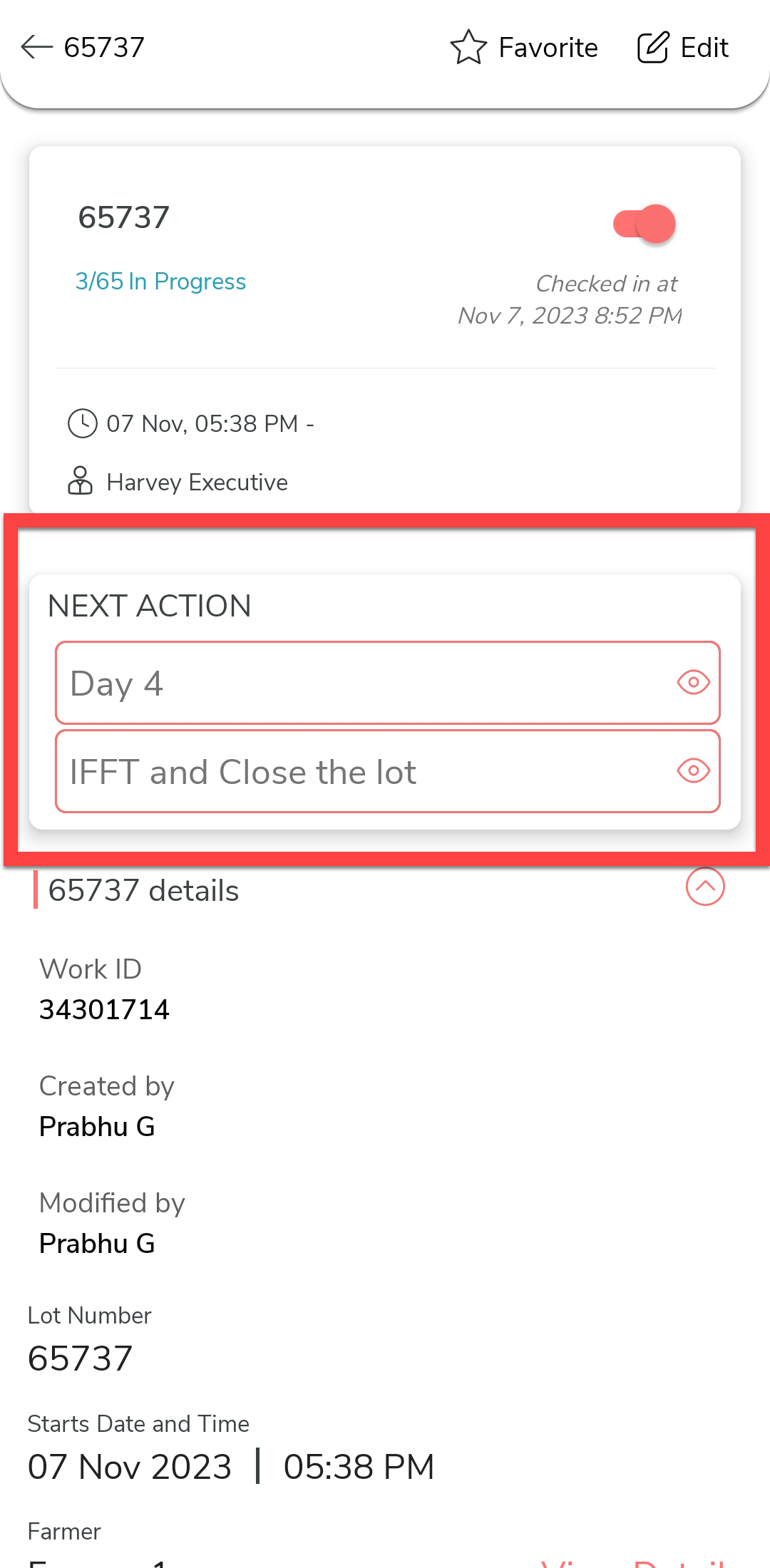
Task: Click the Favorite label in header
Action: (548, 48)
